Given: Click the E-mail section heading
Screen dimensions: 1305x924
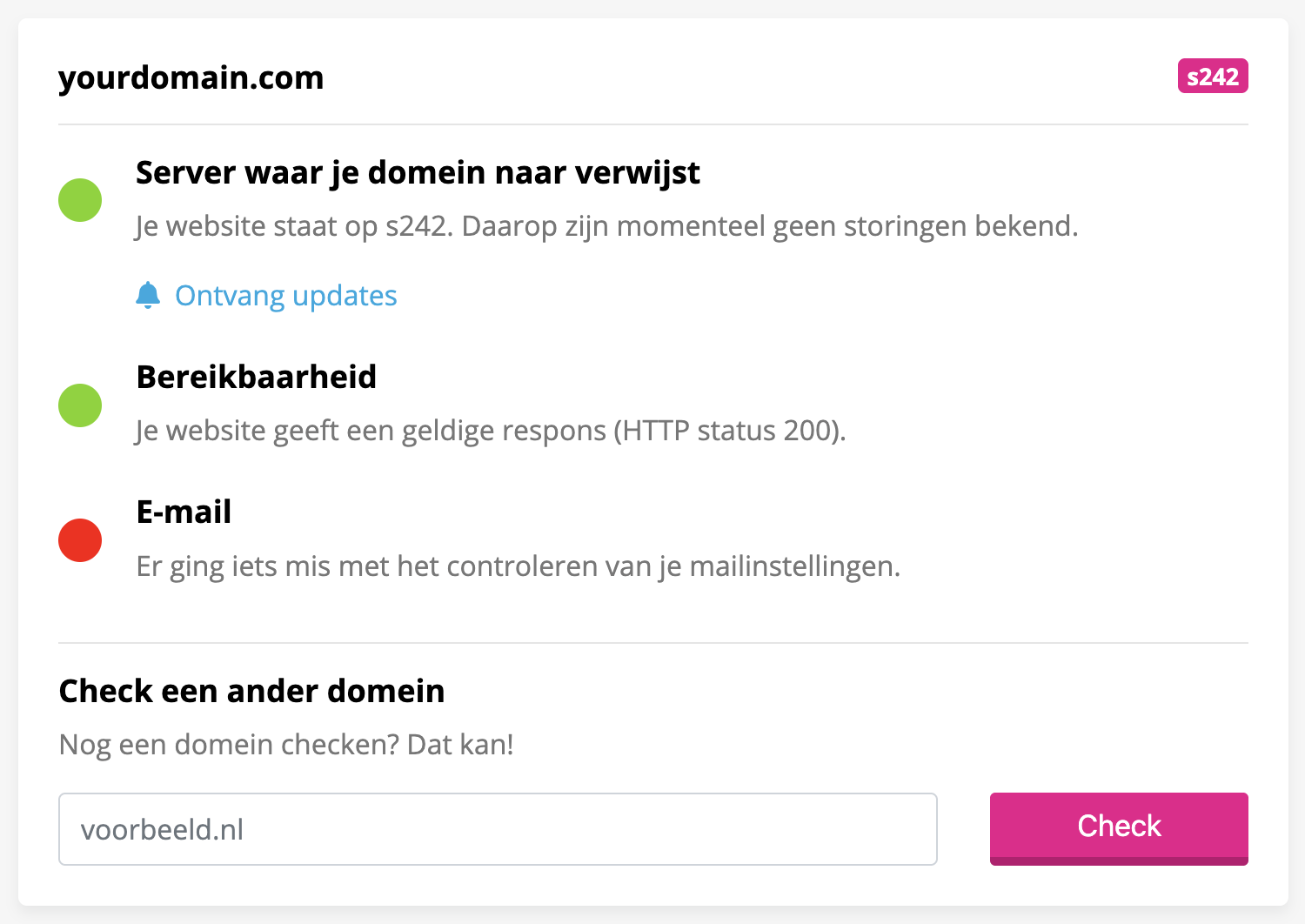Looking at the screenshot, I should [183, 511].
